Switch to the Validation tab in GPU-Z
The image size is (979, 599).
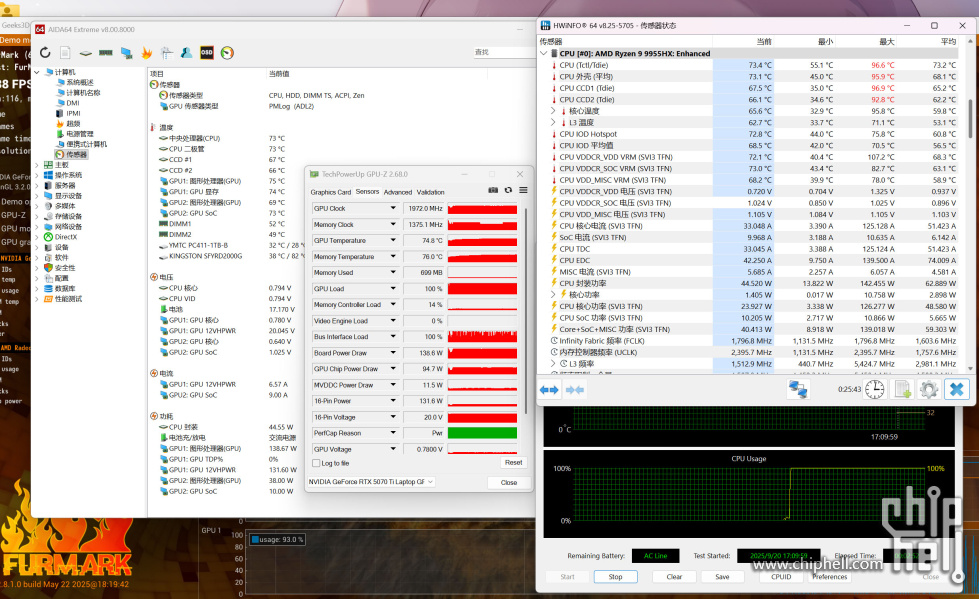(x=431, y=192)
